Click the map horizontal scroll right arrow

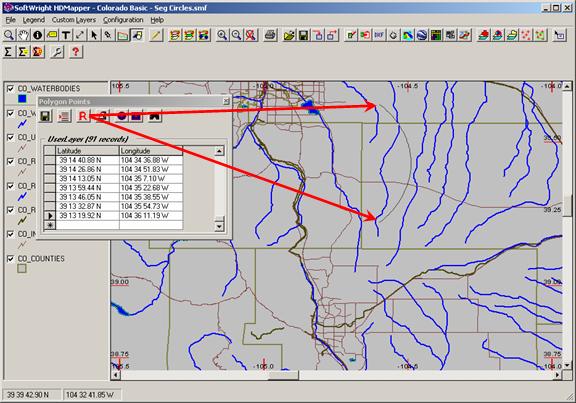558,375
